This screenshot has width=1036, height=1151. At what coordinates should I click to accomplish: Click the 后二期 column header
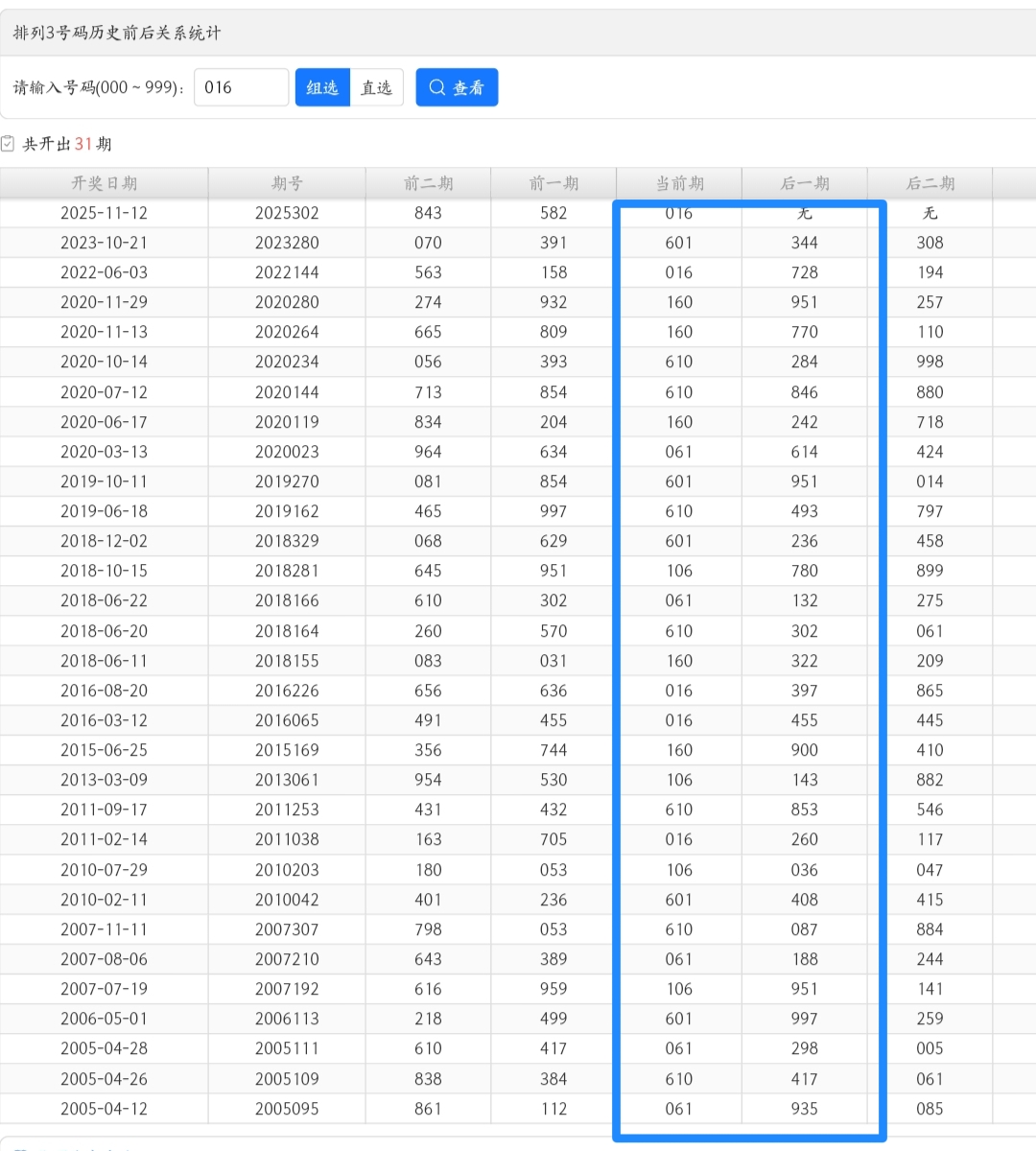tap(930, 183)
